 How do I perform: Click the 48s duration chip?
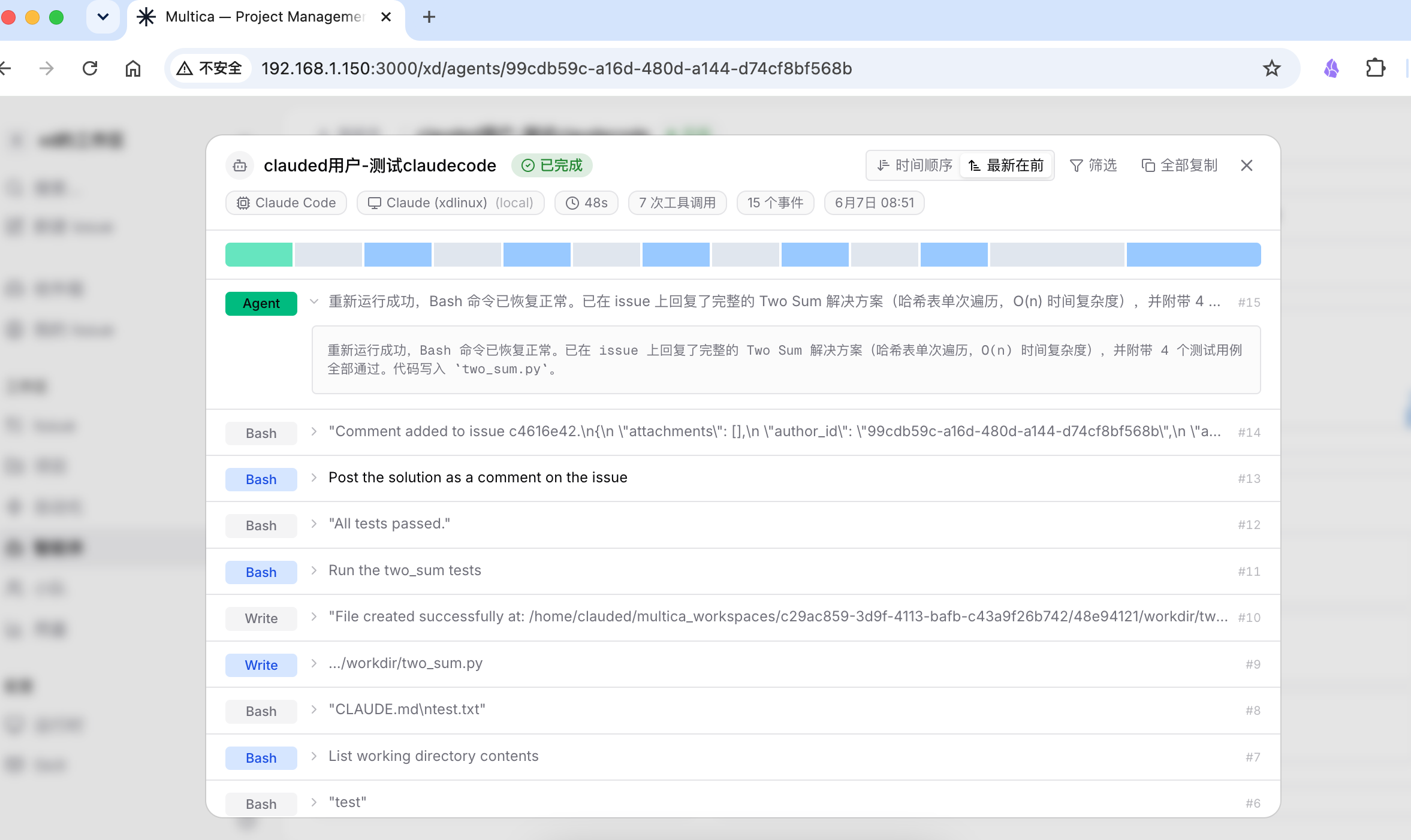[586, 203]
